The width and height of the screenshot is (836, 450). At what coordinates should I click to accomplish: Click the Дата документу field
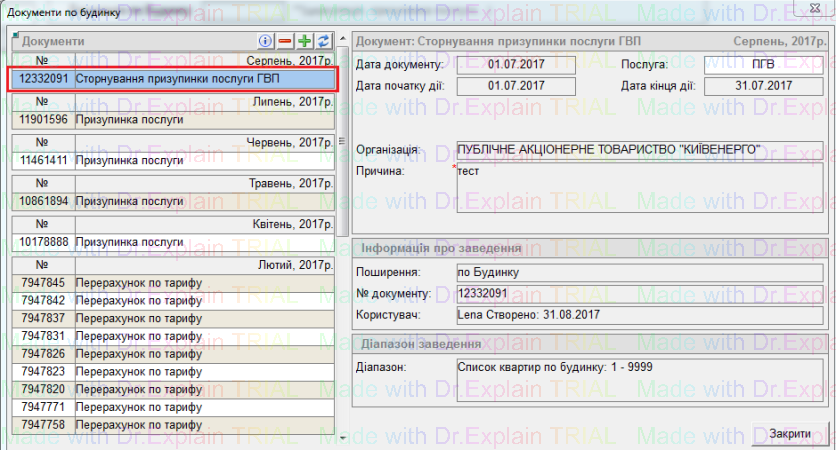point(516,64)
